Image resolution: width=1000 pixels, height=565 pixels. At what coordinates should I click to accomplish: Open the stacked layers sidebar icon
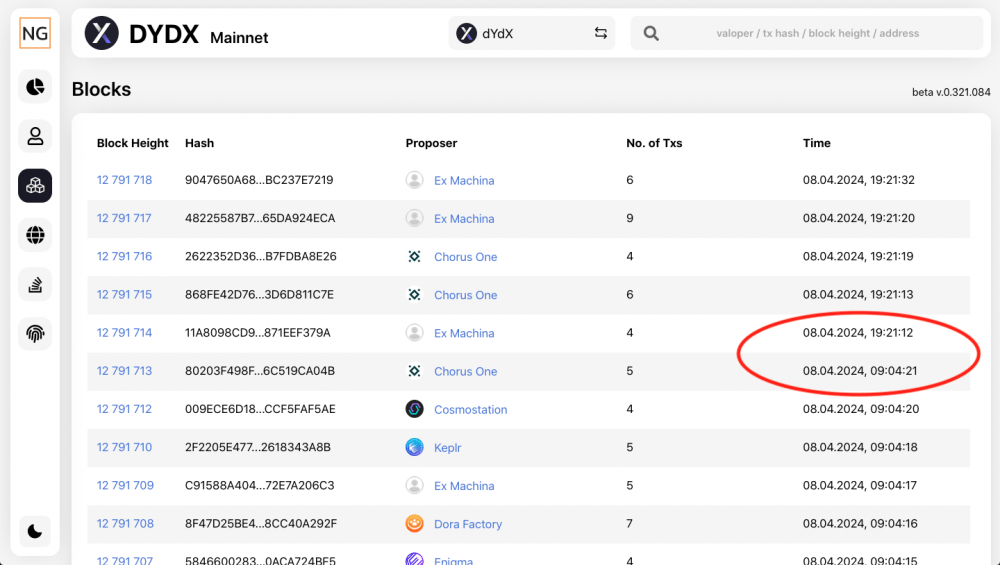tap(35, 284)
